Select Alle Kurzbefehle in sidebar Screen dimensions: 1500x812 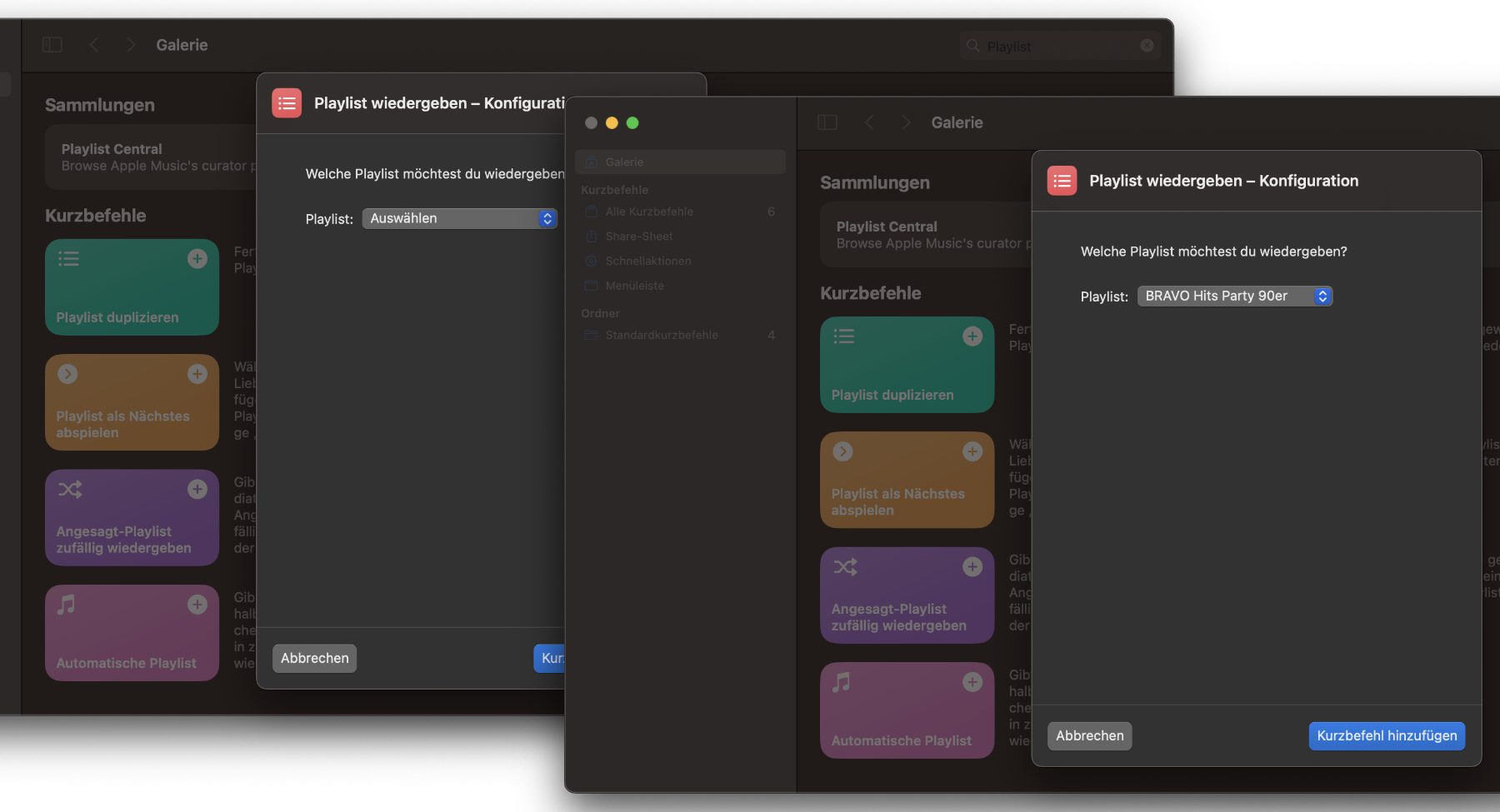coord(649,212)
